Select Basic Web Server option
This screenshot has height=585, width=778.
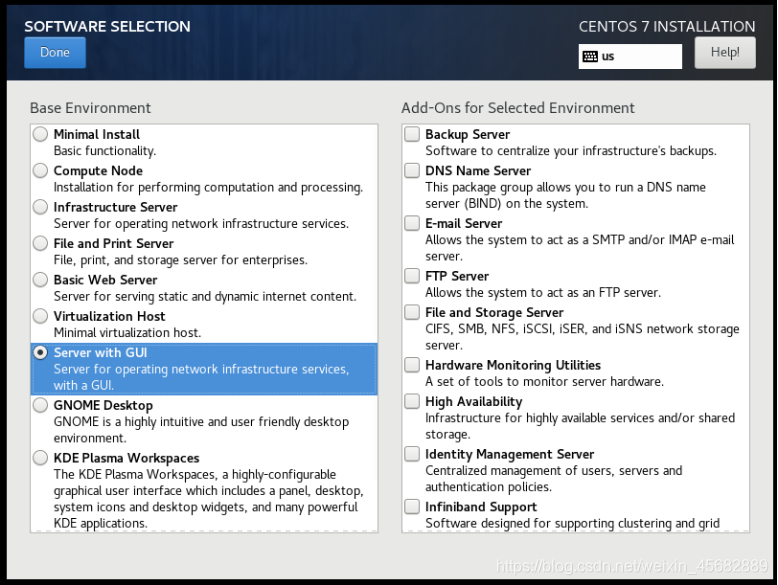pos(40,279)
